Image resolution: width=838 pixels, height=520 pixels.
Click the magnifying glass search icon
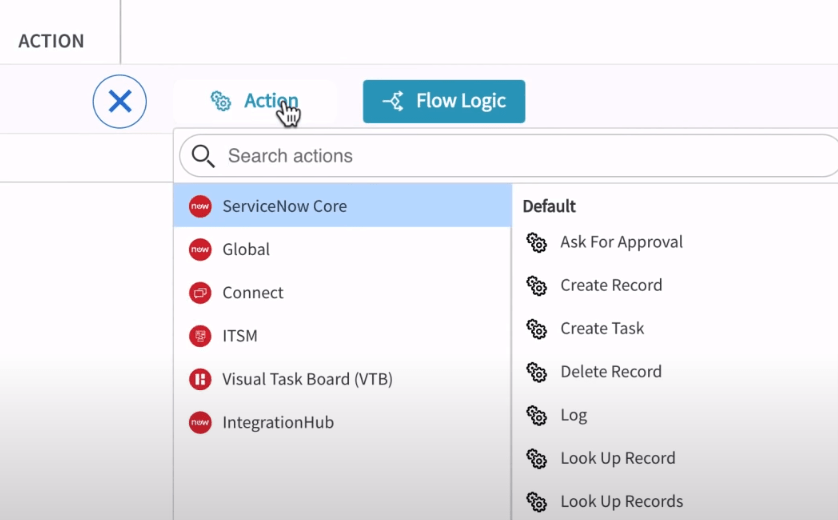coord(203,156)
